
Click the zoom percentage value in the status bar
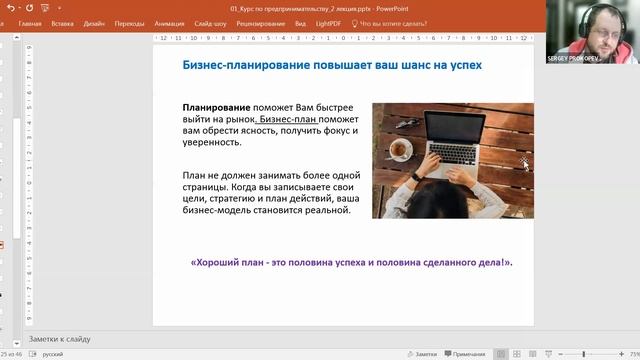[x=635, y=354]
